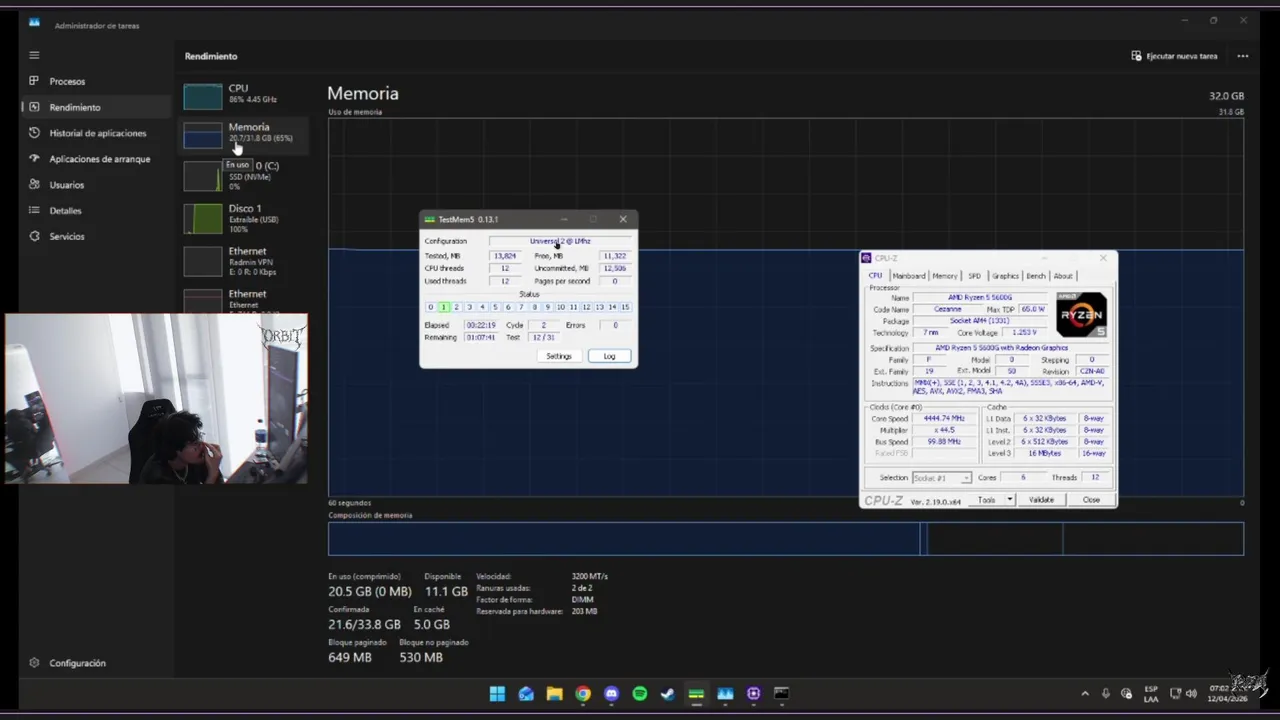Viewport: 1280px width, 720px height.
Task: Open Discord from the taskbar
Action: 611,694
